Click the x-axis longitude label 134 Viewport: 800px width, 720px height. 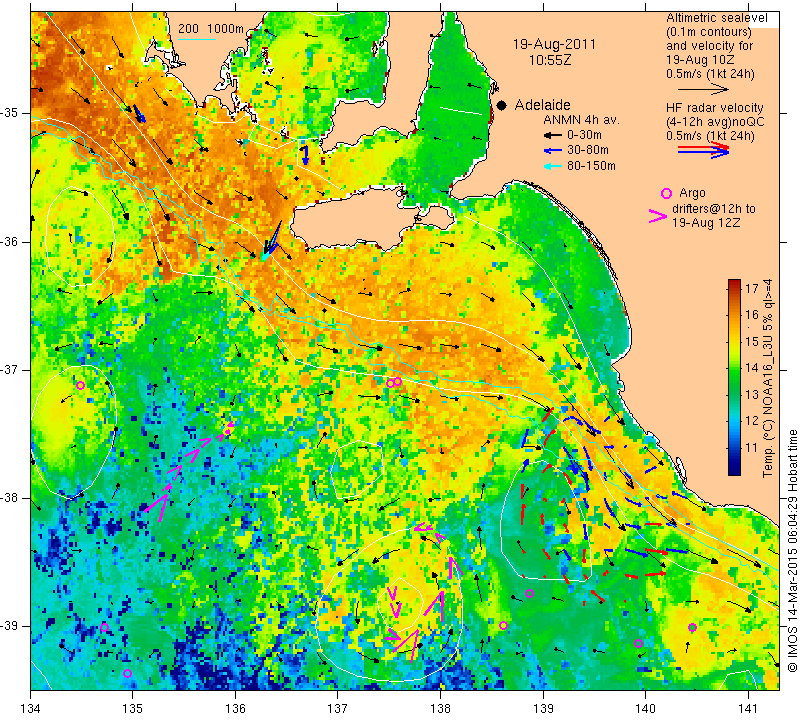pos(31,709)
